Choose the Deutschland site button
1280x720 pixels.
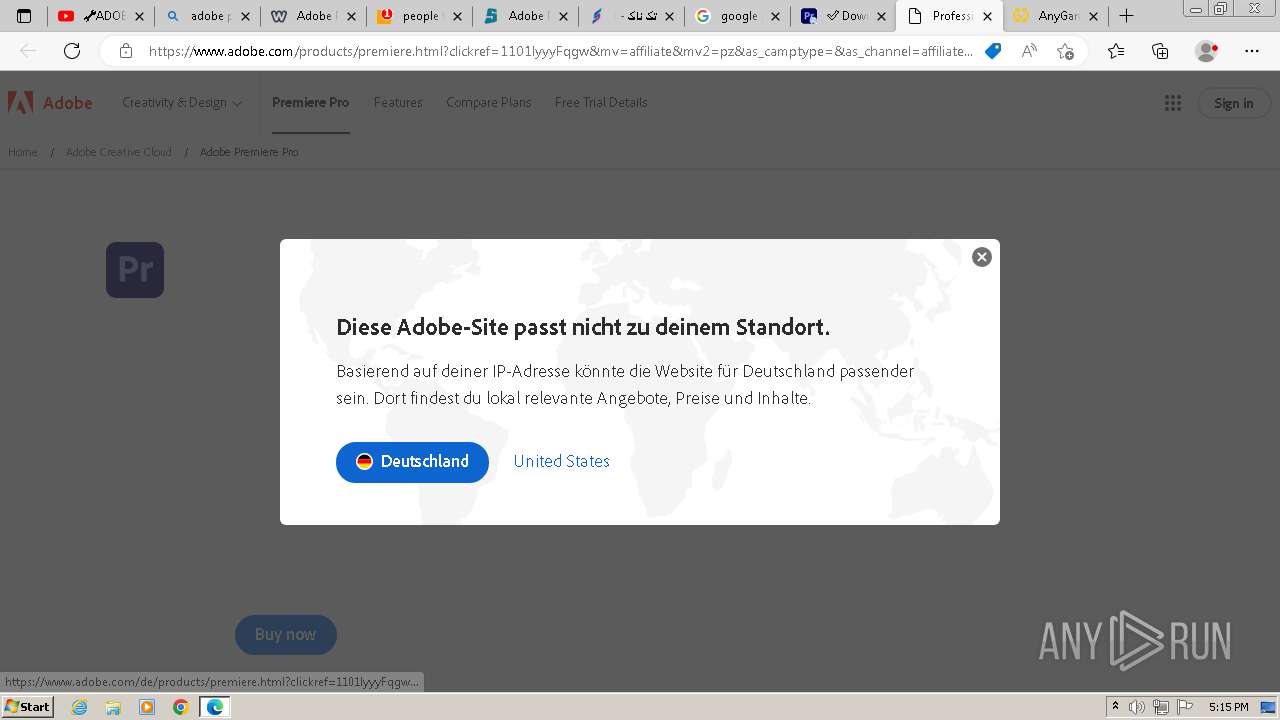point(412,462)
